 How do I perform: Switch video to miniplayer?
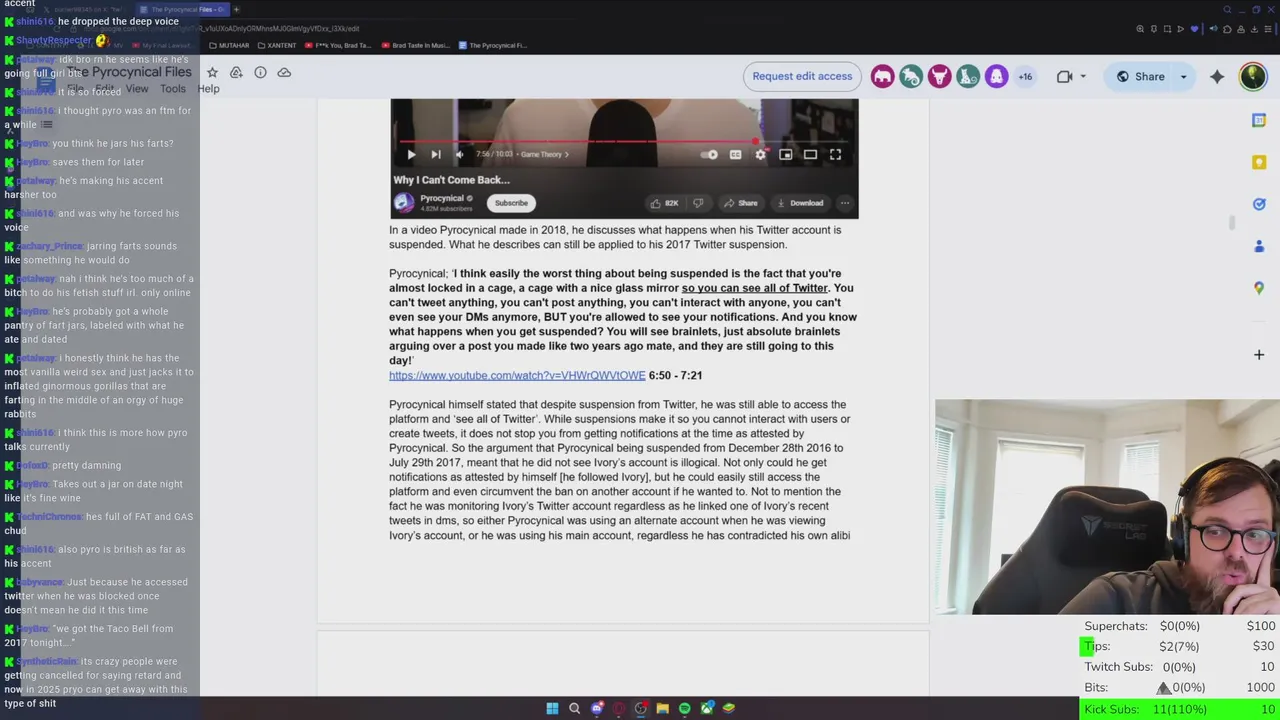[x=785, y=154]
